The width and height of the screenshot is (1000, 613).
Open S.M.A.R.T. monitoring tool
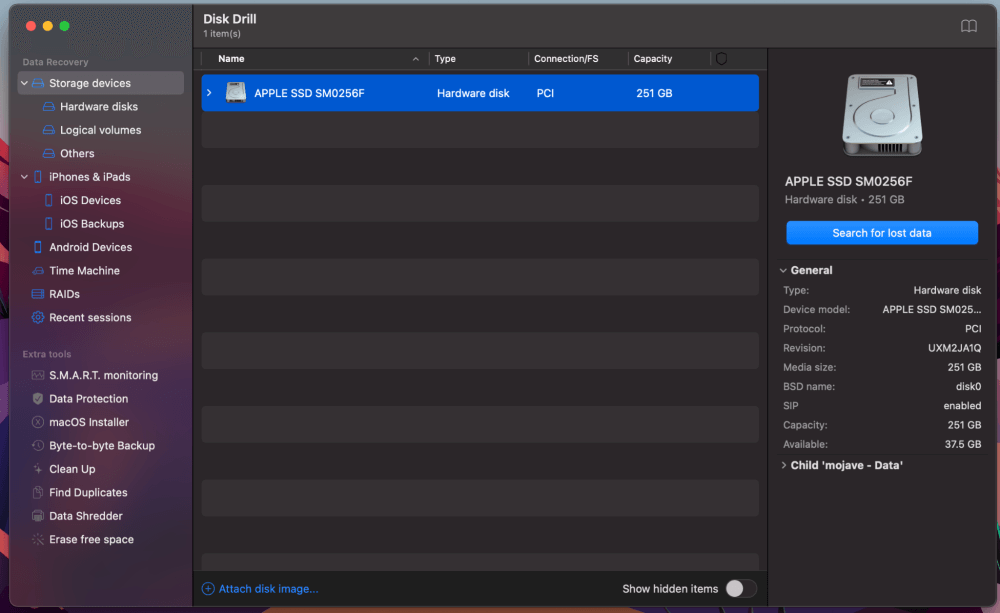click(103, 375)
